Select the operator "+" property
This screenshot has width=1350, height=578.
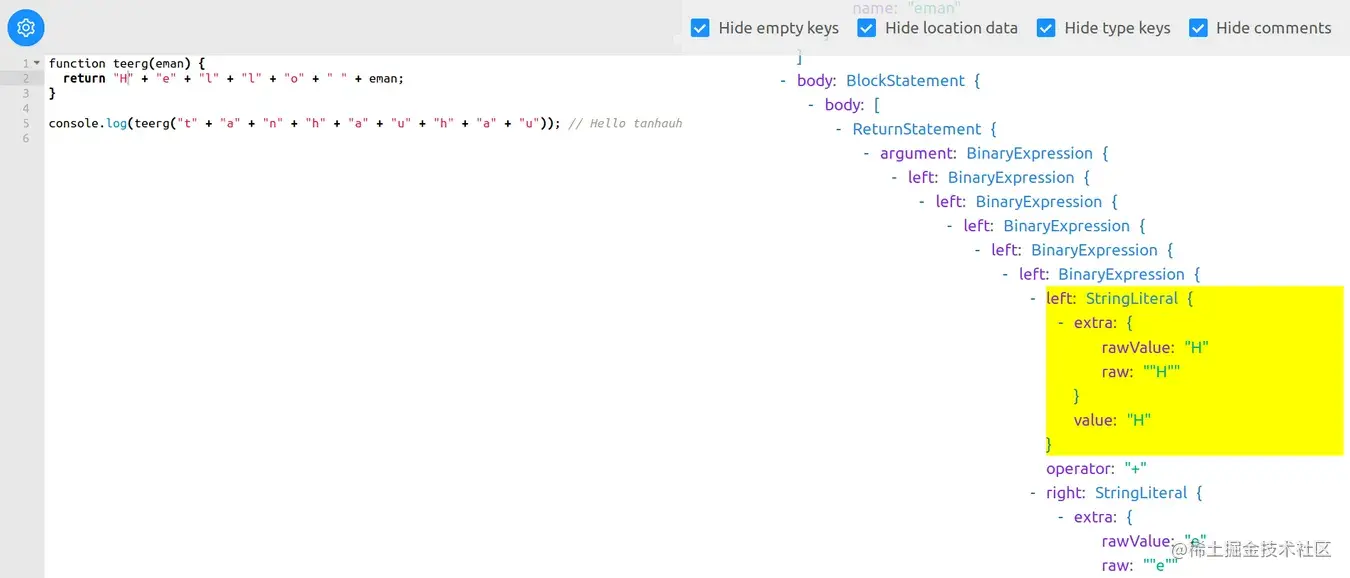(1096, 469)
